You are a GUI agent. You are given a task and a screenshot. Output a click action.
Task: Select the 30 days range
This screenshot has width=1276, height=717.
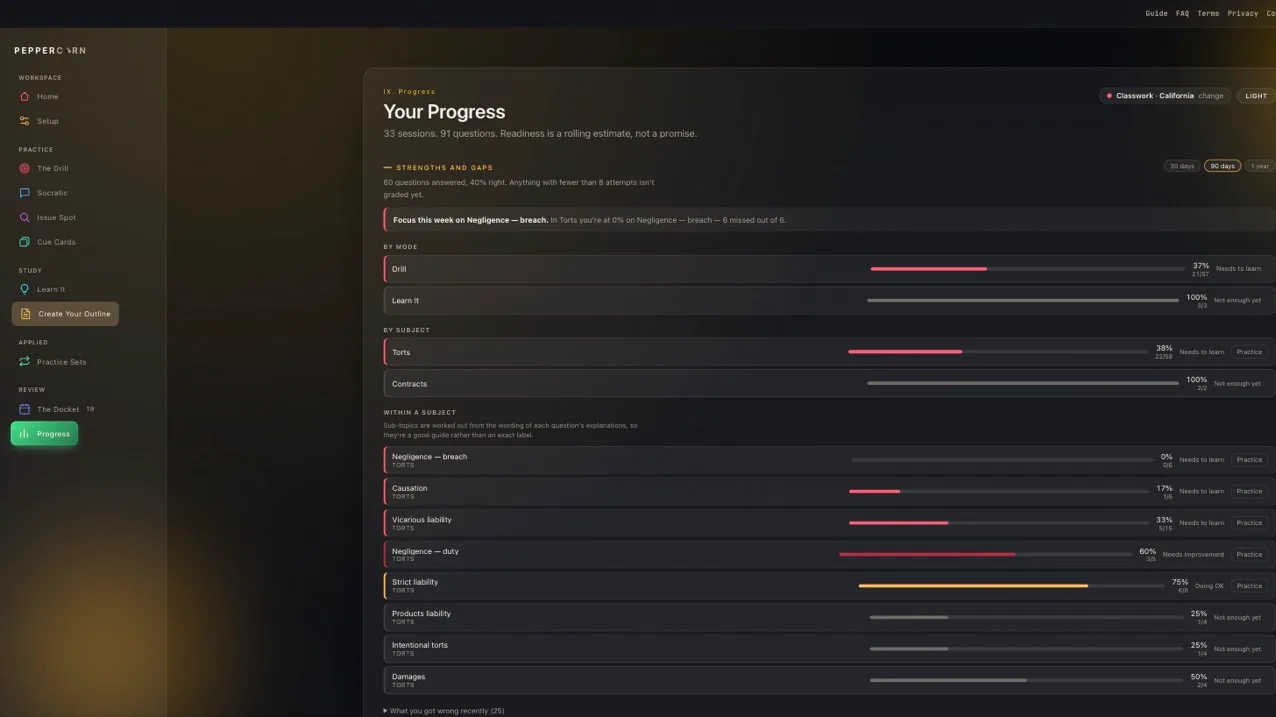click(x=1182, y=166)
